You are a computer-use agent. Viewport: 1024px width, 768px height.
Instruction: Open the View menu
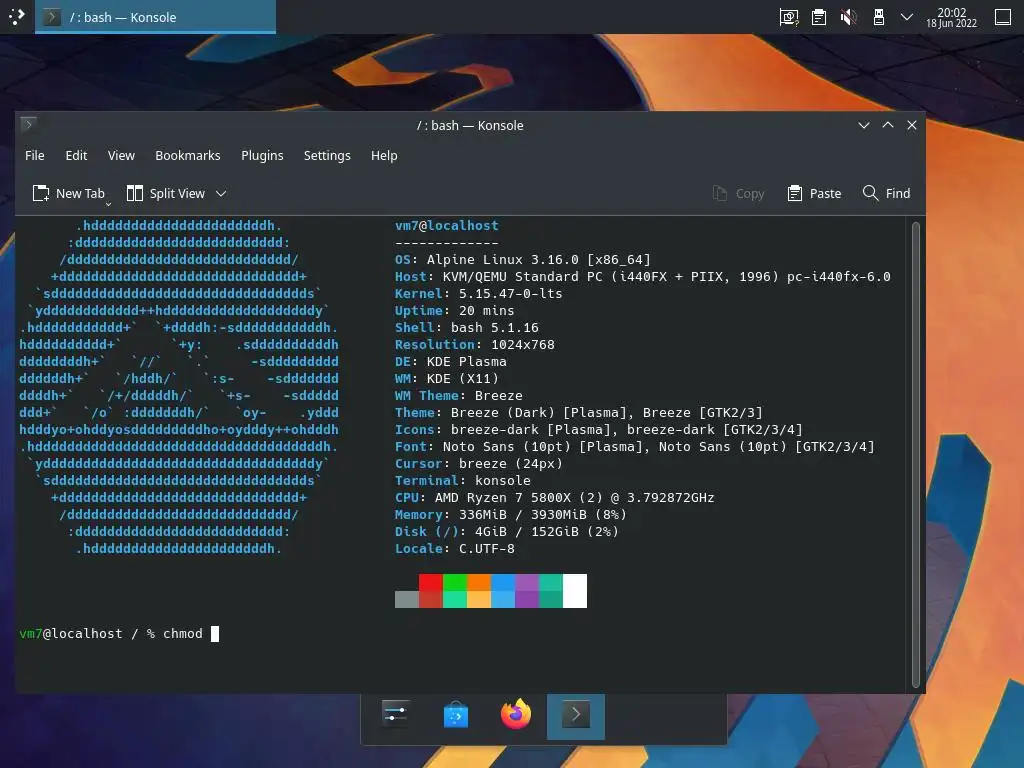pos(121,155)
